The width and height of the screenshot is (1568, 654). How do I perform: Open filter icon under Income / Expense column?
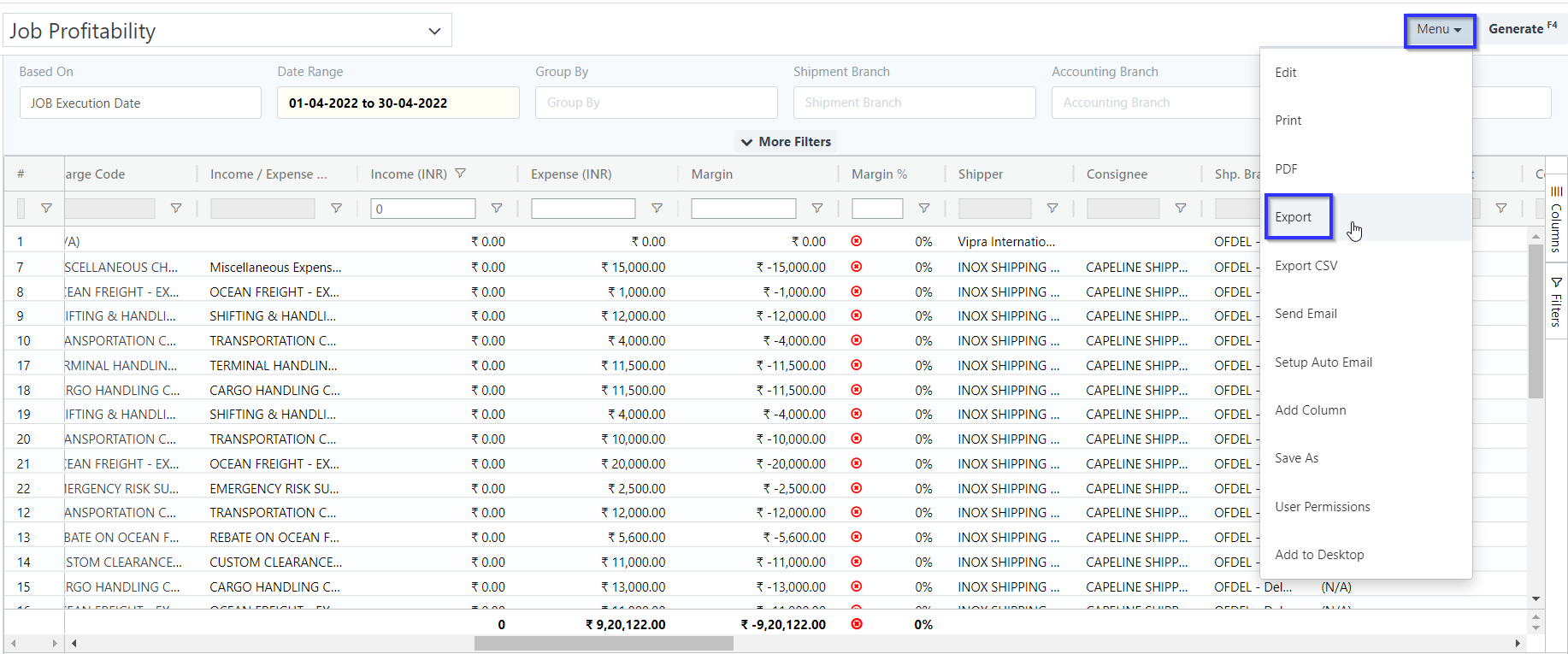pos(336,209)
